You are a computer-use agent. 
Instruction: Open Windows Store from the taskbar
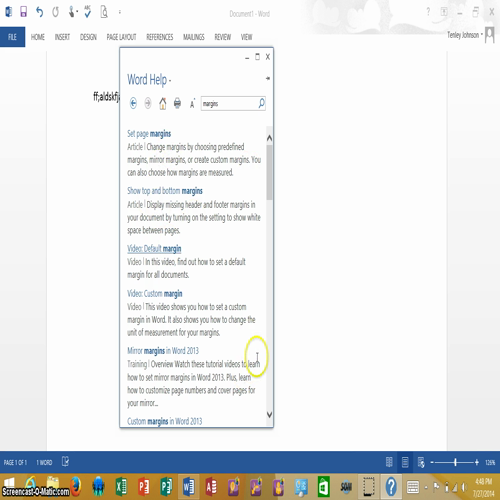[323, 487]
